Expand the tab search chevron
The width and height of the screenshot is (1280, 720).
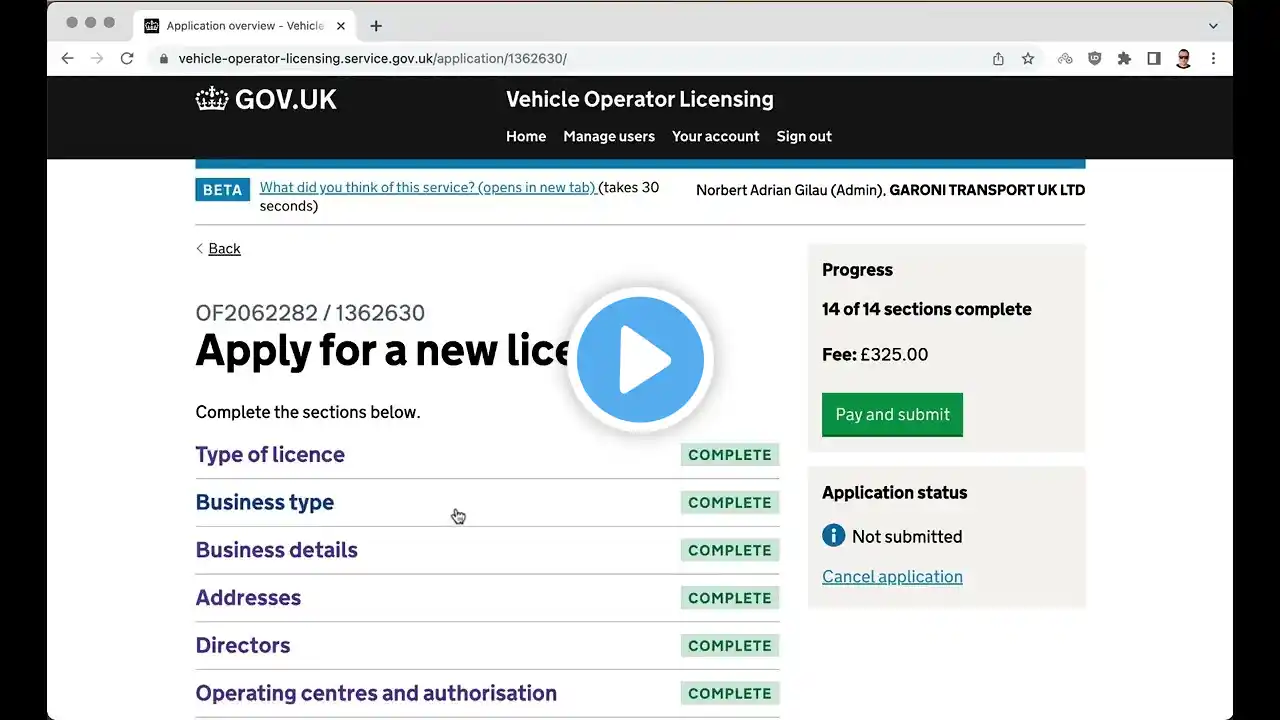coord(1213,26)
